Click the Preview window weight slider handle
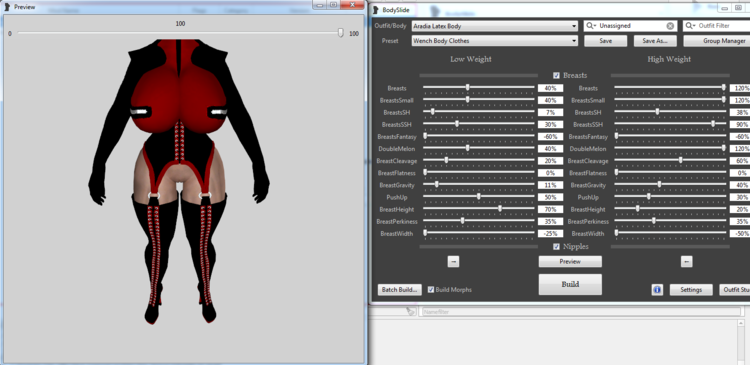The height and width of the screenshot is (365, 750). point(341,33)
